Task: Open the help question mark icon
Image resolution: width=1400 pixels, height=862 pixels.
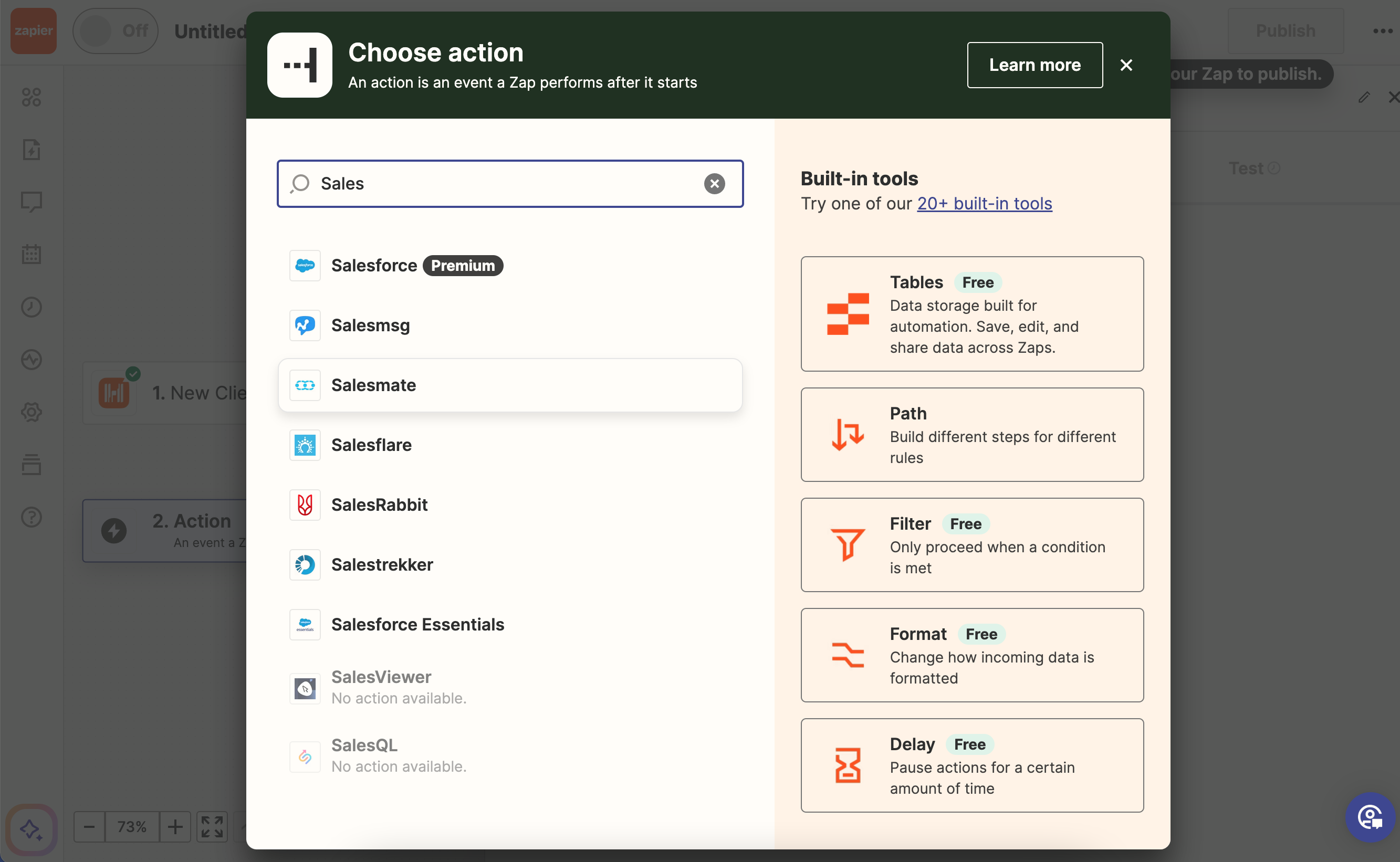Action: click(x=32, y=517)
